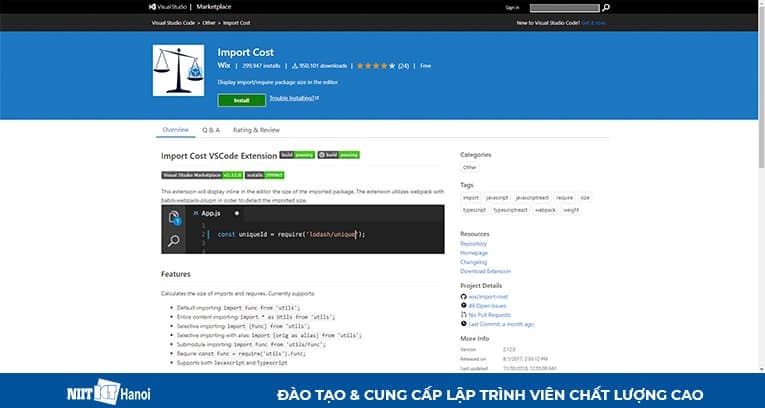
Task: Click the (24) review count
Action: 403,66
